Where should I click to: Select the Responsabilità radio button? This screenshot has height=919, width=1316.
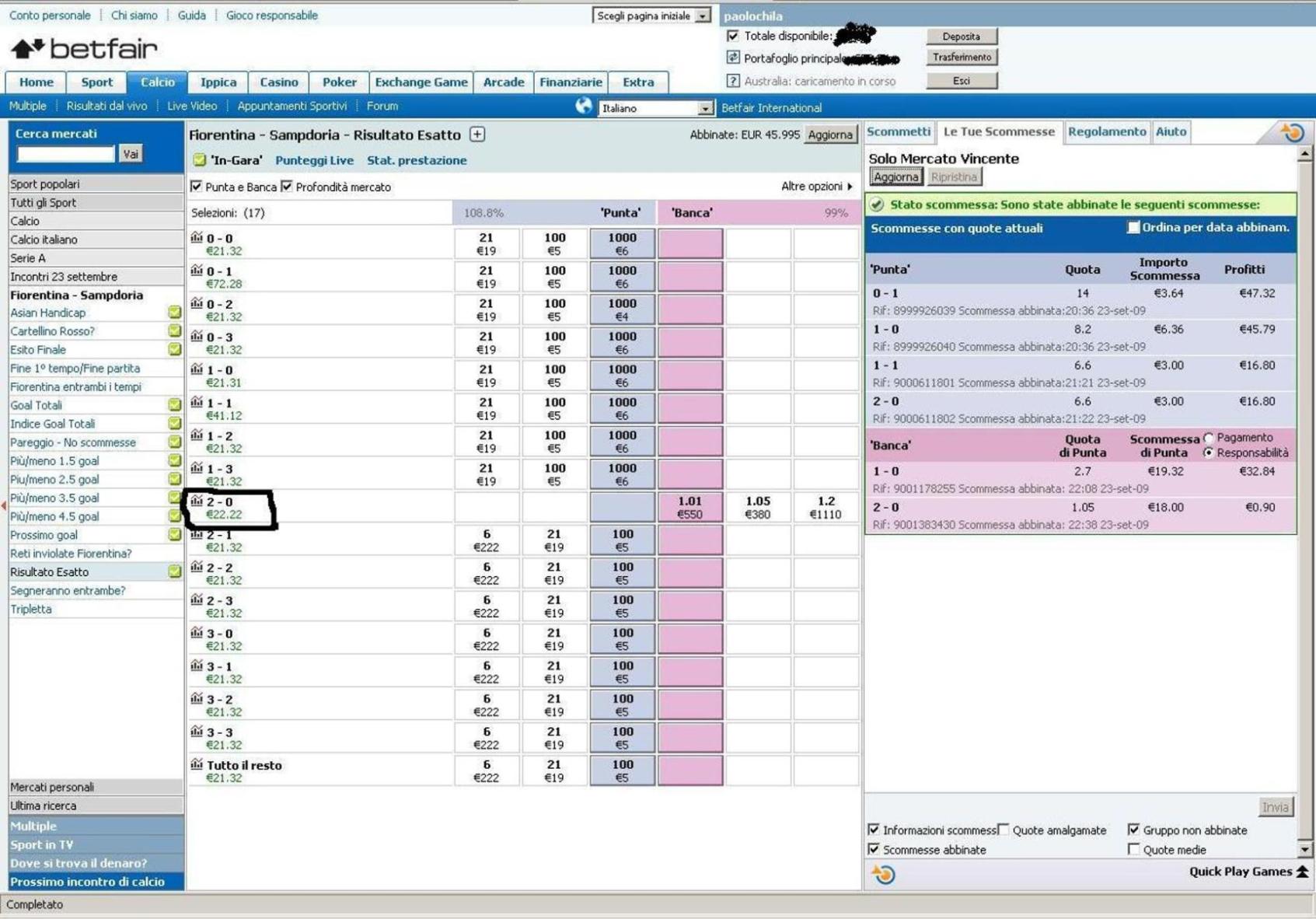coord(1208,453)
